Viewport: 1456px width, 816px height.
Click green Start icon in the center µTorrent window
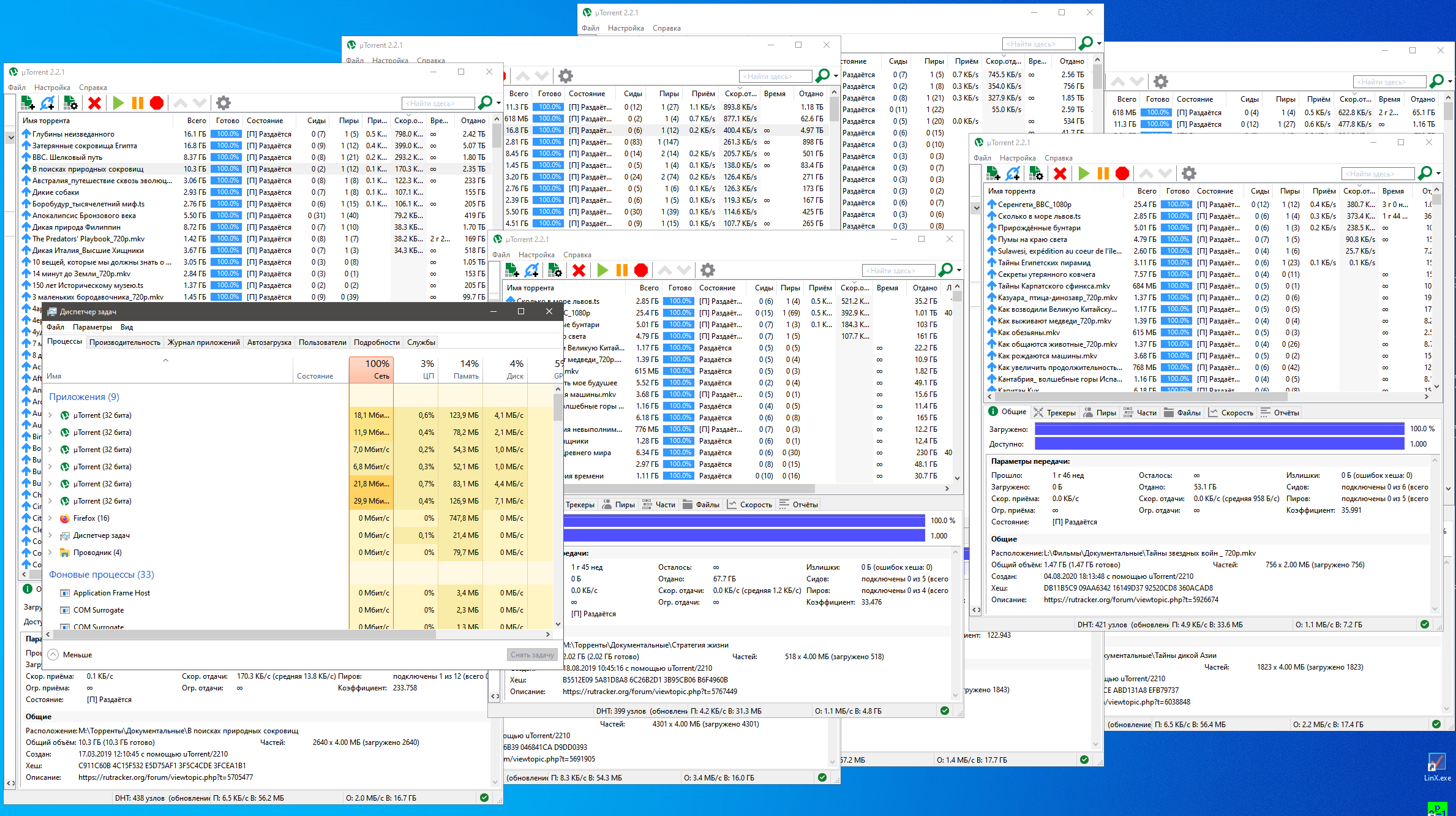point(602,270)
